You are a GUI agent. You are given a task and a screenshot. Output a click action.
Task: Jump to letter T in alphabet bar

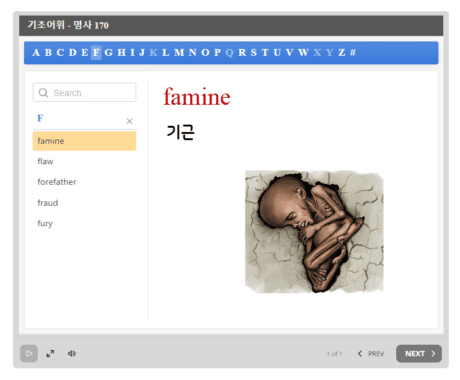tap(265, 53)
